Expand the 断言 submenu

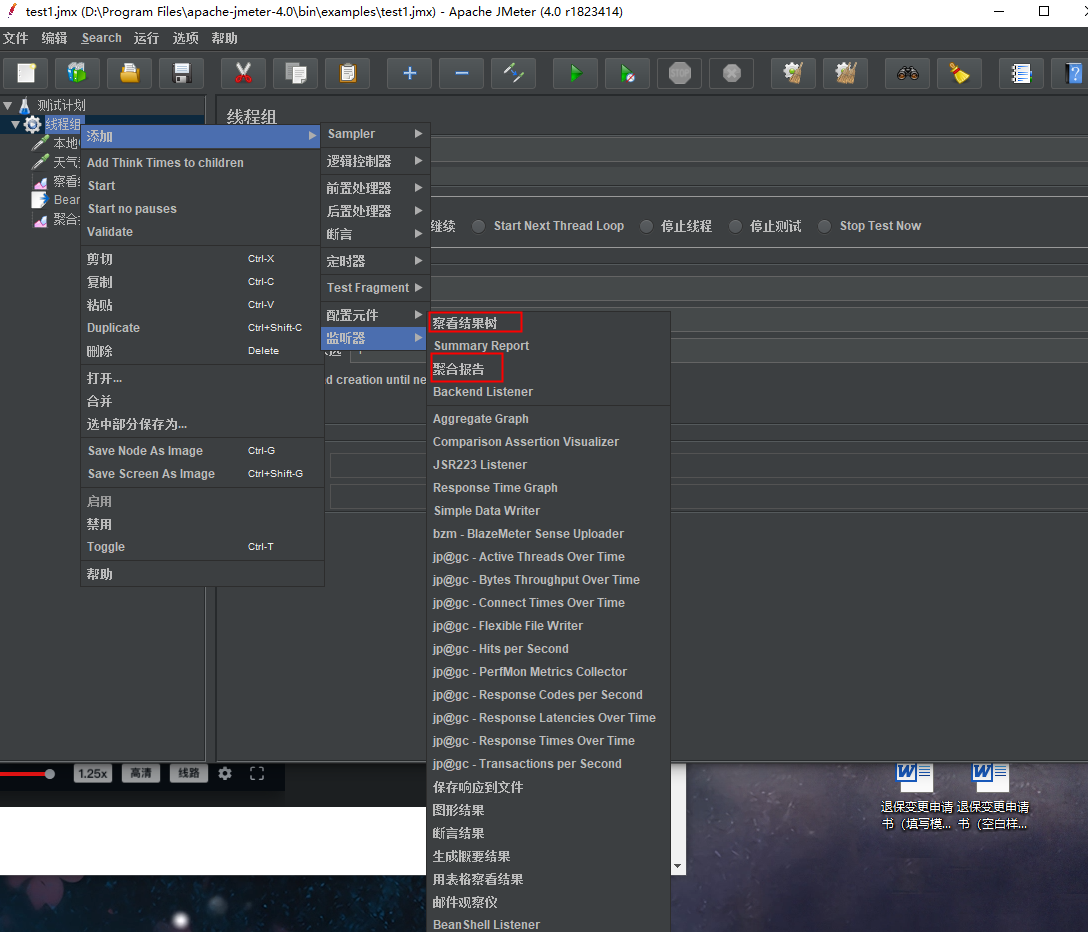[375, 235]
